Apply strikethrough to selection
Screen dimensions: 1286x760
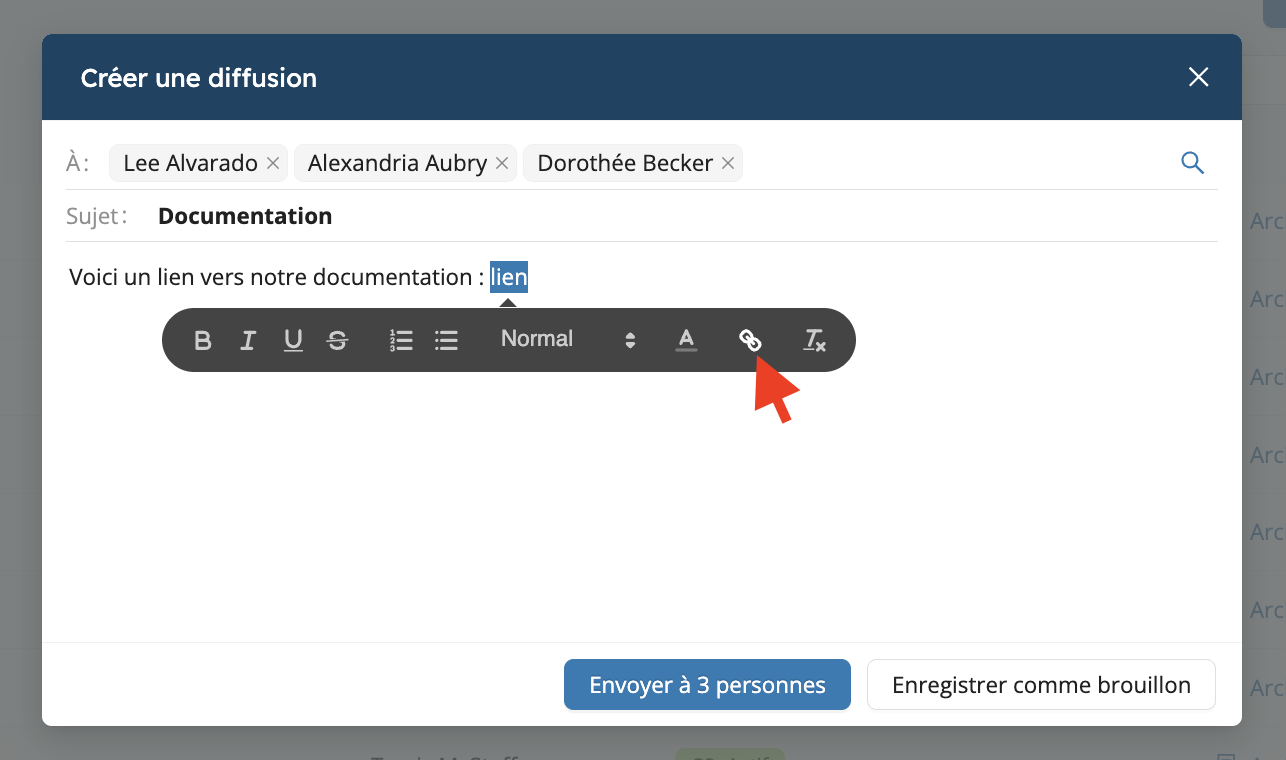(338, 341)
